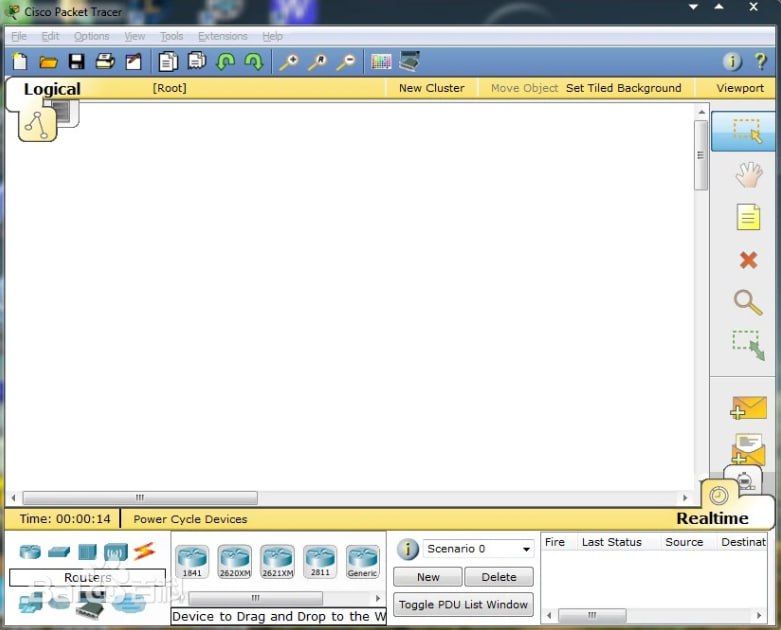
Task: Open the Drawing Palette icon
Action: 381,62
